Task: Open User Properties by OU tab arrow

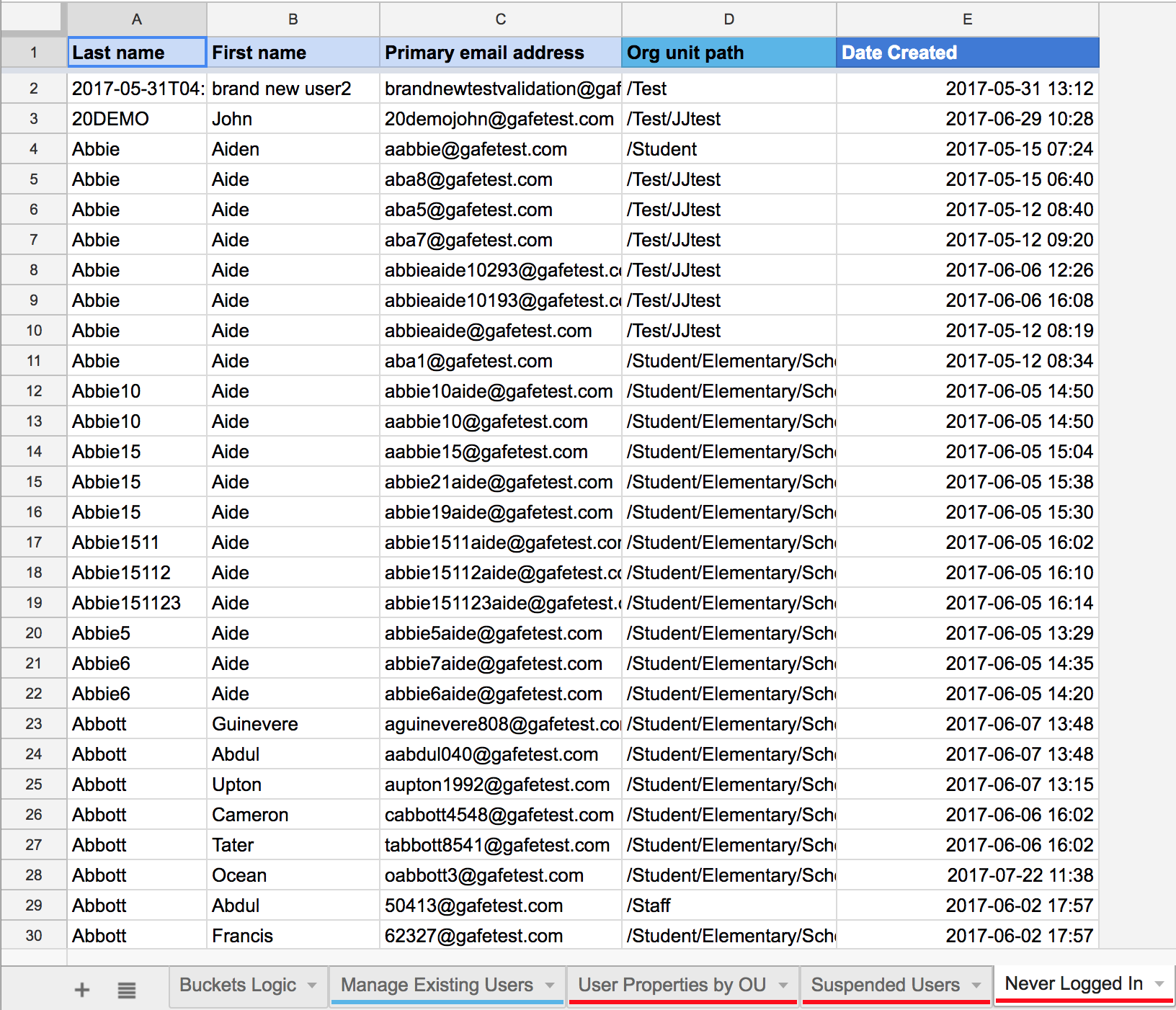Action: (783, 985)
